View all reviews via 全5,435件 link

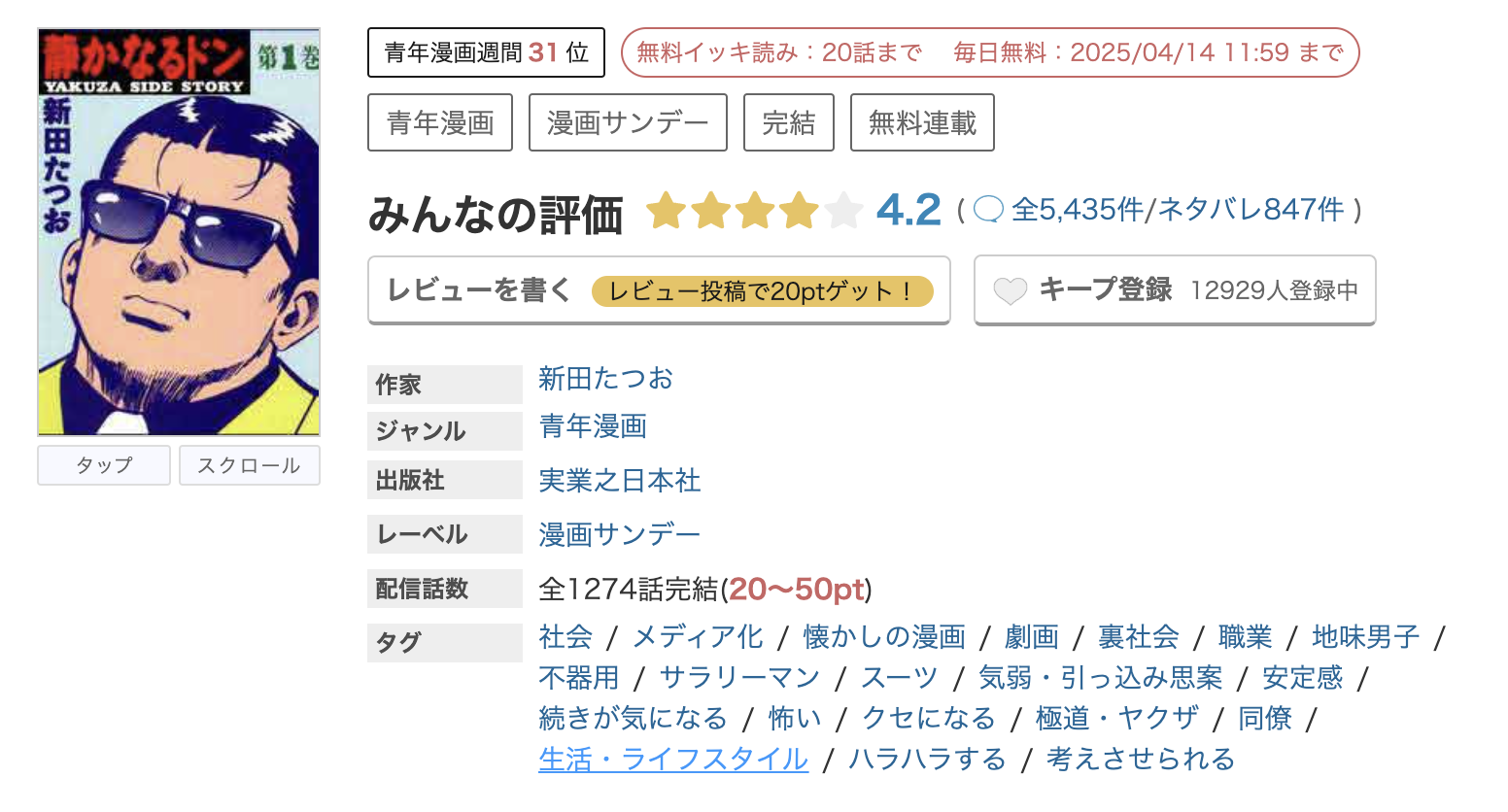pyautogui.click(x=1079, y=209)
